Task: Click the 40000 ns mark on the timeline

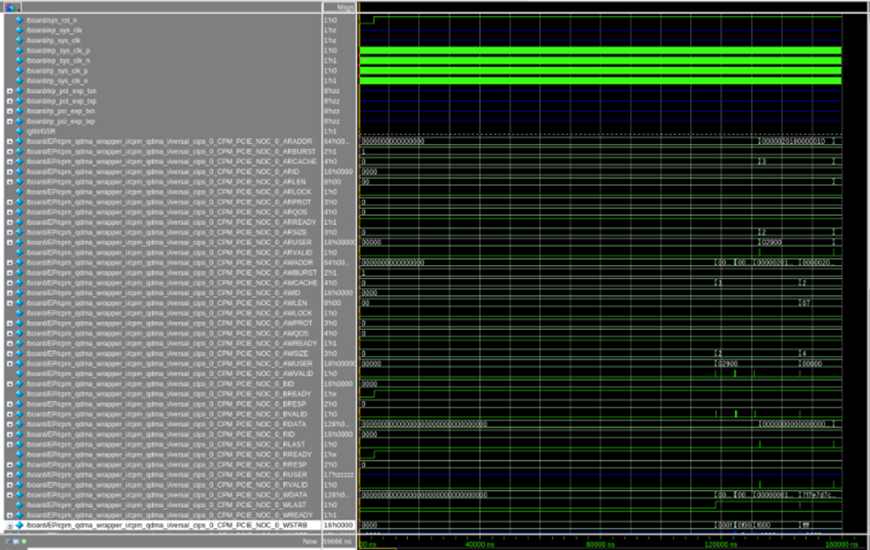Action: (x=479, y=544)
